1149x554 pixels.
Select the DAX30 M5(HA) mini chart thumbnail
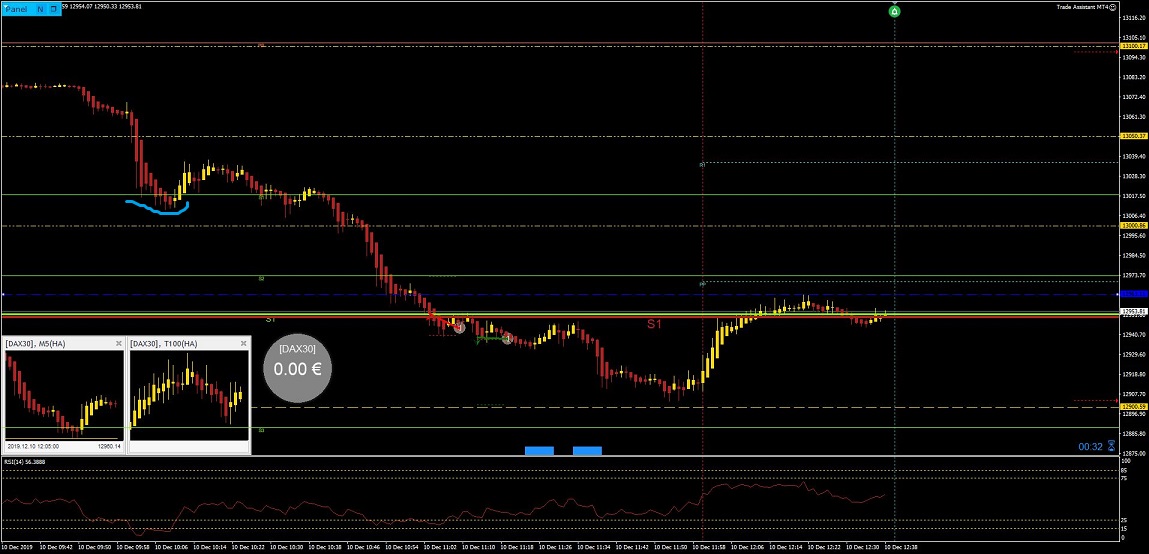pyautogui.click(x=64, y=394)
